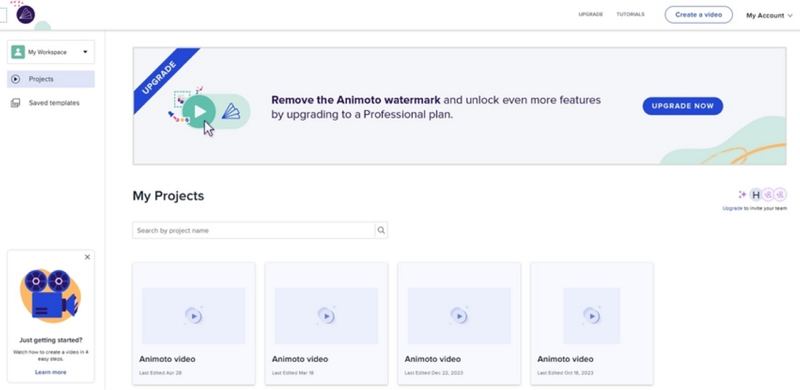The width and height of the screenshot is (800, 390).
Task: Click Animoto video title edited Apr 28
Action: click(x=167, y=359)
